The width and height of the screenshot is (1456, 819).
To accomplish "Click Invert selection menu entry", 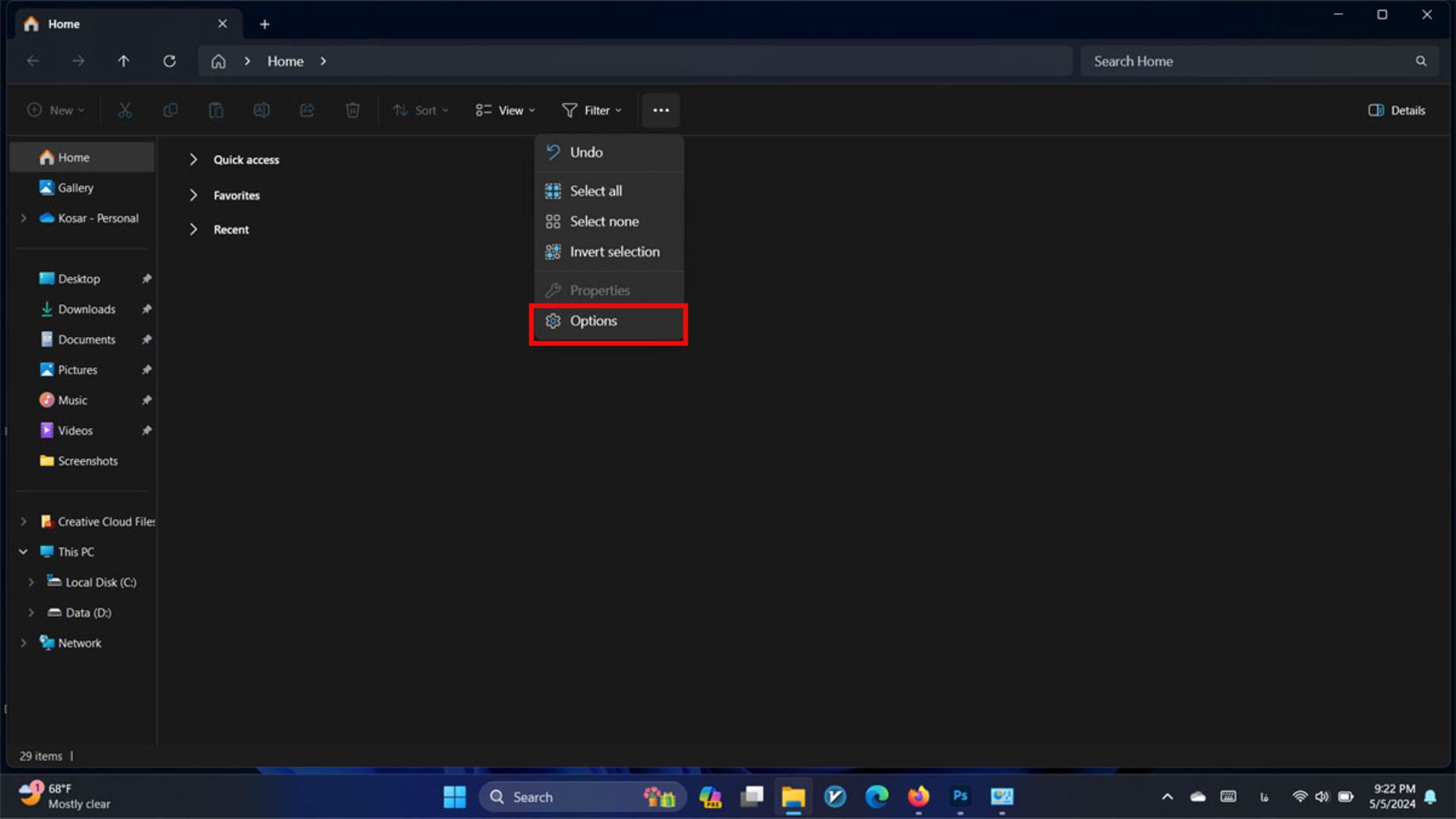I will tap(613, 252).
